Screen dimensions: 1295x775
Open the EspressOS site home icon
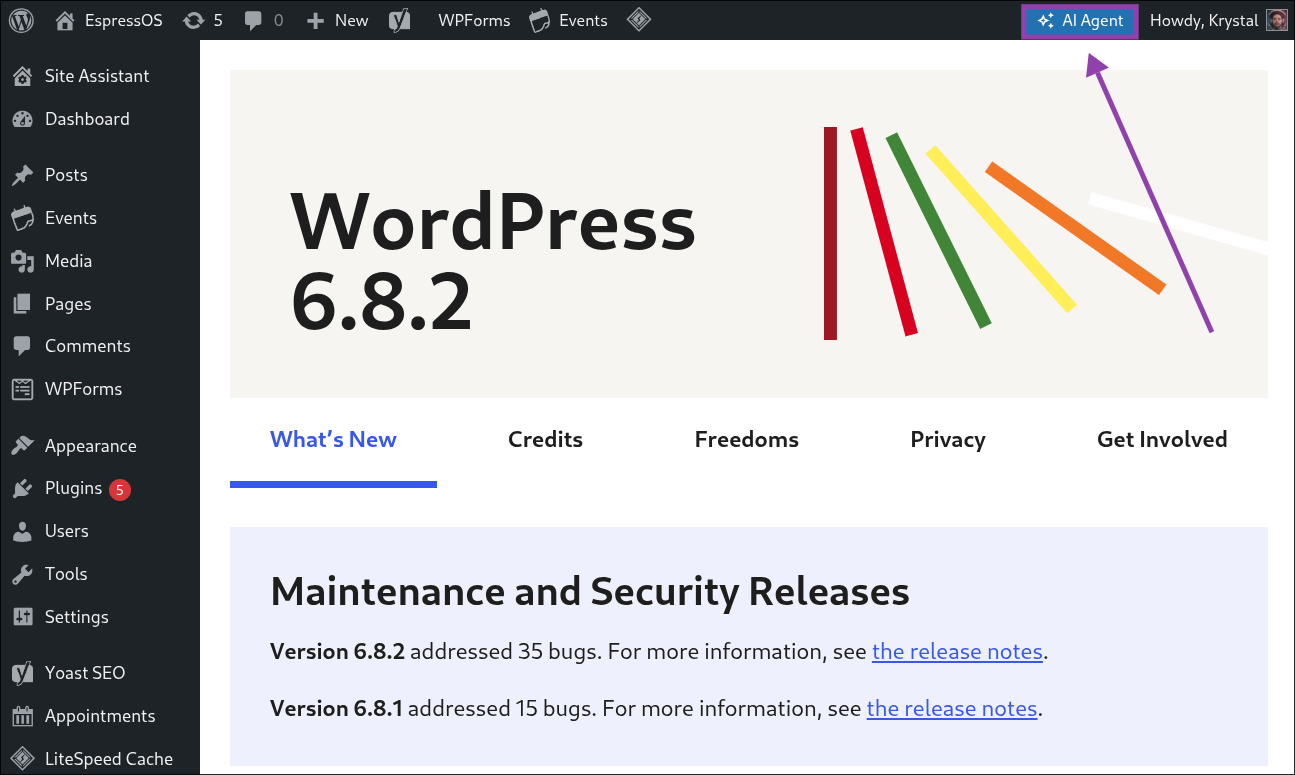pos(65,20)
